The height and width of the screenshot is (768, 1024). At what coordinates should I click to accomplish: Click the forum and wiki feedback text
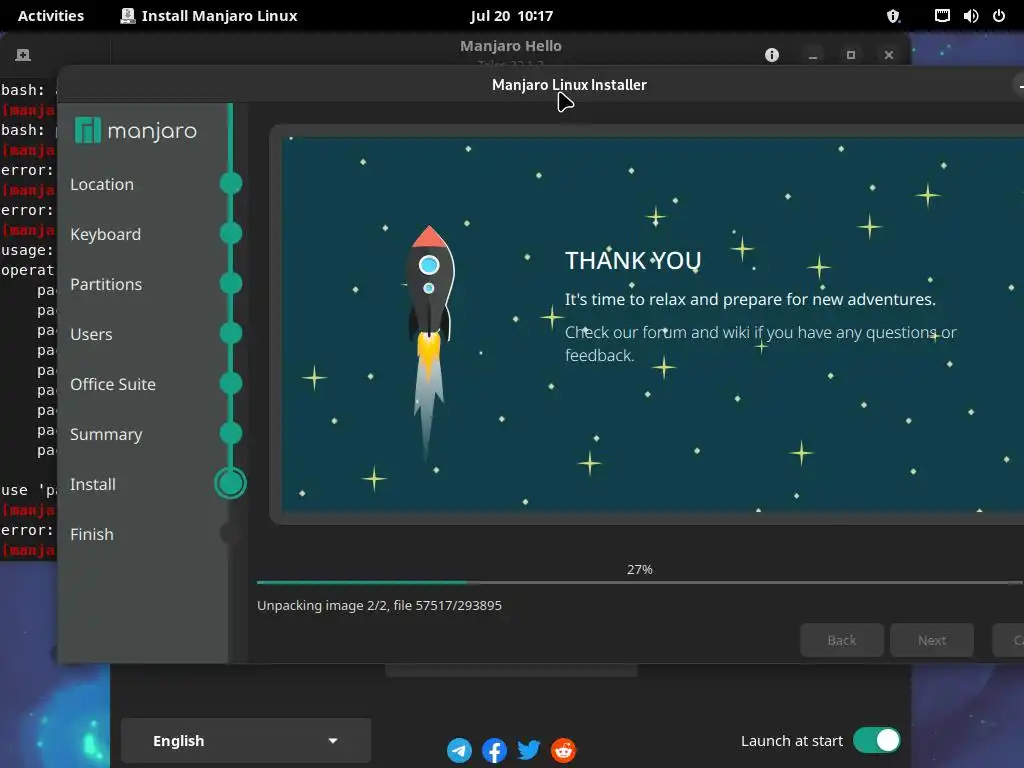pyautogui.click(x=760, y=344)
